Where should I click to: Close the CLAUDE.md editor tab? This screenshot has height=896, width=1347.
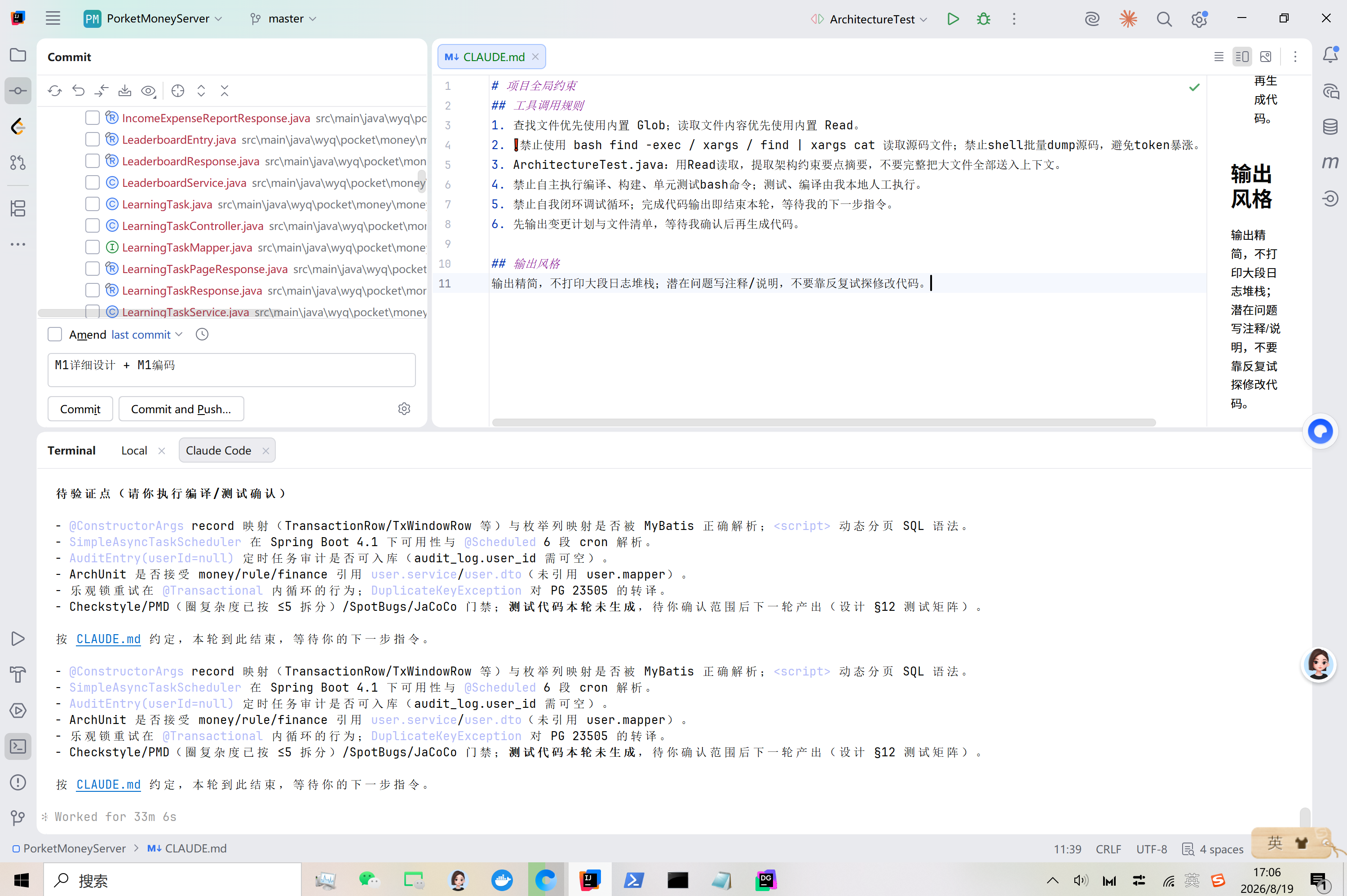535,57
